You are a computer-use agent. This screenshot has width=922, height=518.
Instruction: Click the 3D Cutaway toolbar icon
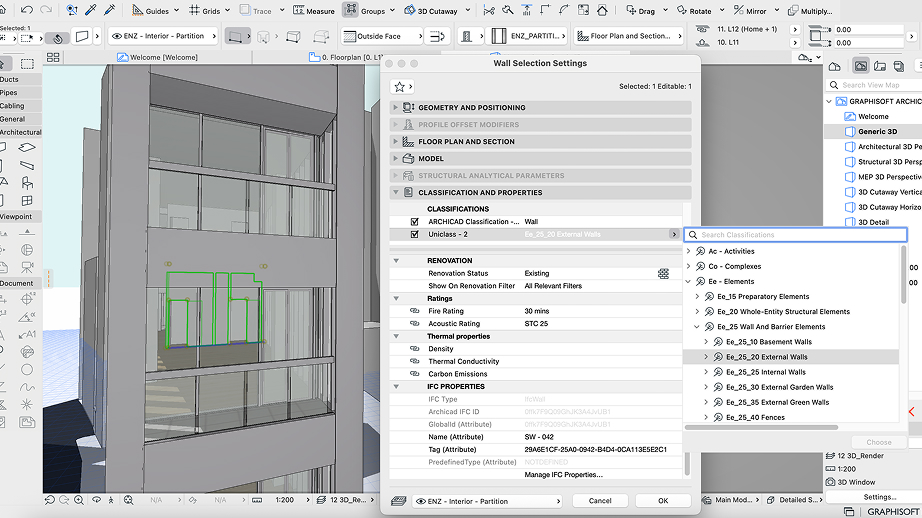430,11
